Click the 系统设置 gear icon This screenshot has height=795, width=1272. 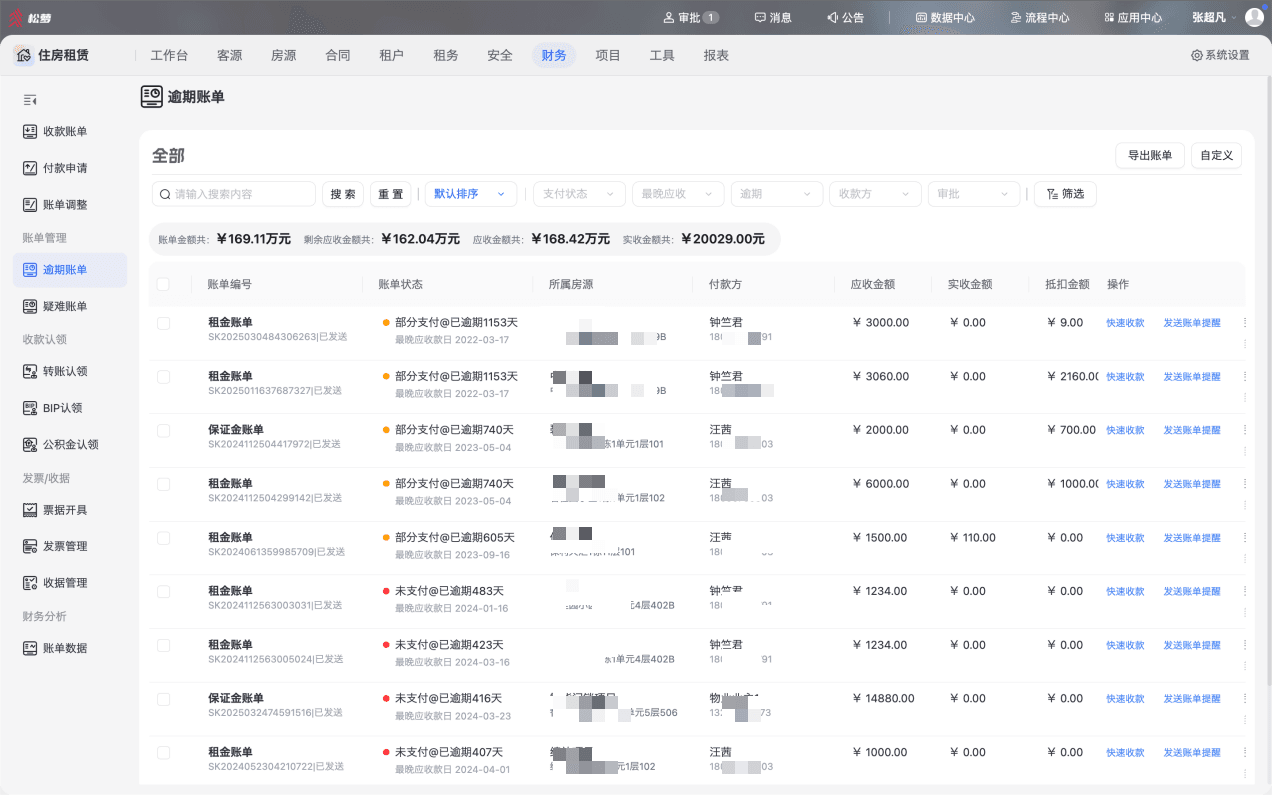tap(1196, 56)
